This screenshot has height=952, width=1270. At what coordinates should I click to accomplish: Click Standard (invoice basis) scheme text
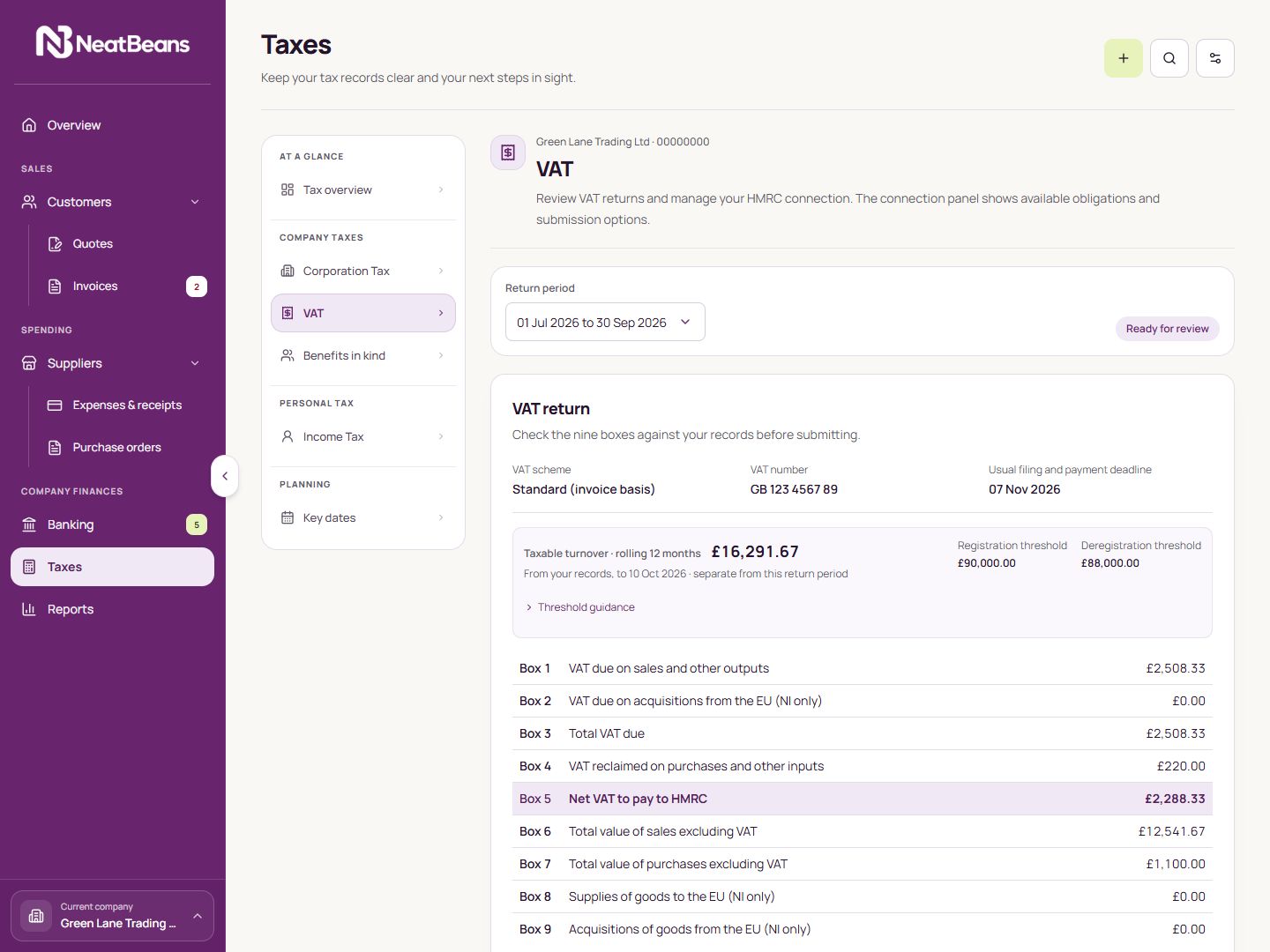pyautogui.click(x=584, y=489)
